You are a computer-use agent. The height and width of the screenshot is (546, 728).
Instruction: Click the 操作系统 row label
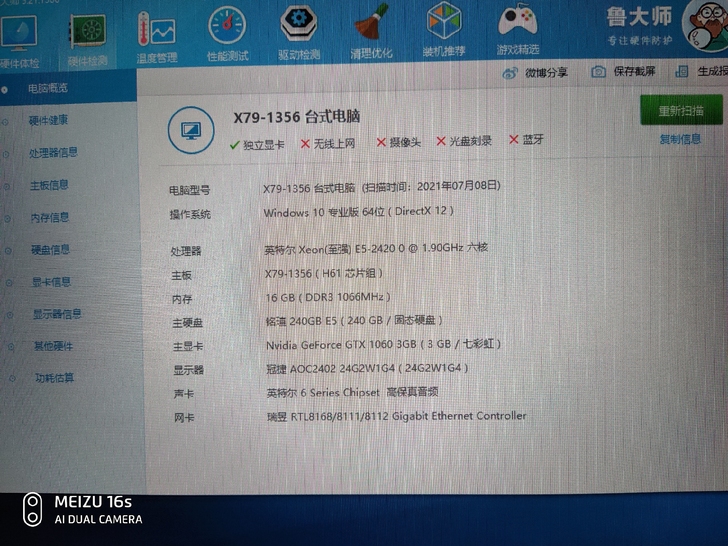pos(190,214)
